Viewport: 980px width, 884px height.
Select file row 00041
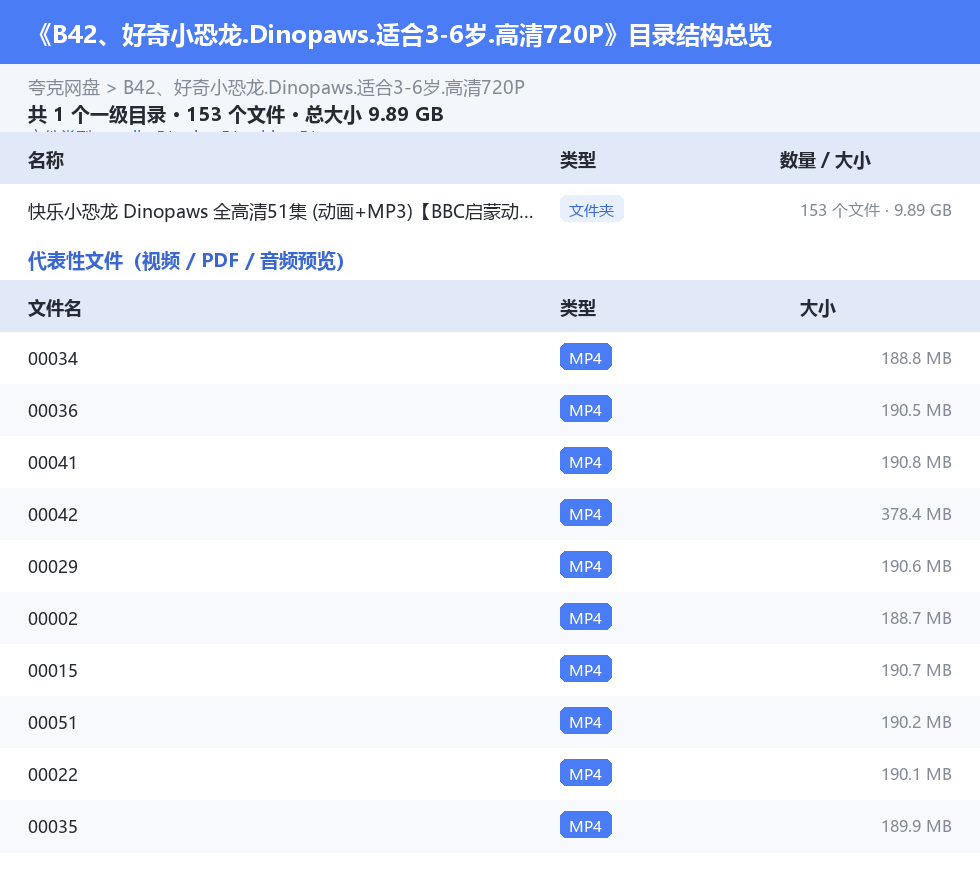click(x=490, y=462)
